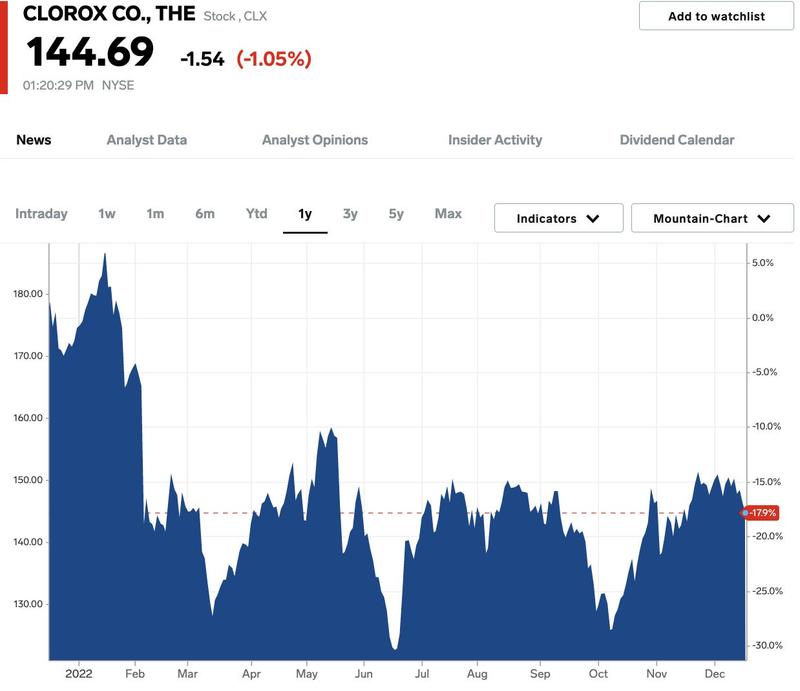The width and height of the screenshot is (800, 691).
Task: Switch to Analyst Data tab
Action: [147, 140]
